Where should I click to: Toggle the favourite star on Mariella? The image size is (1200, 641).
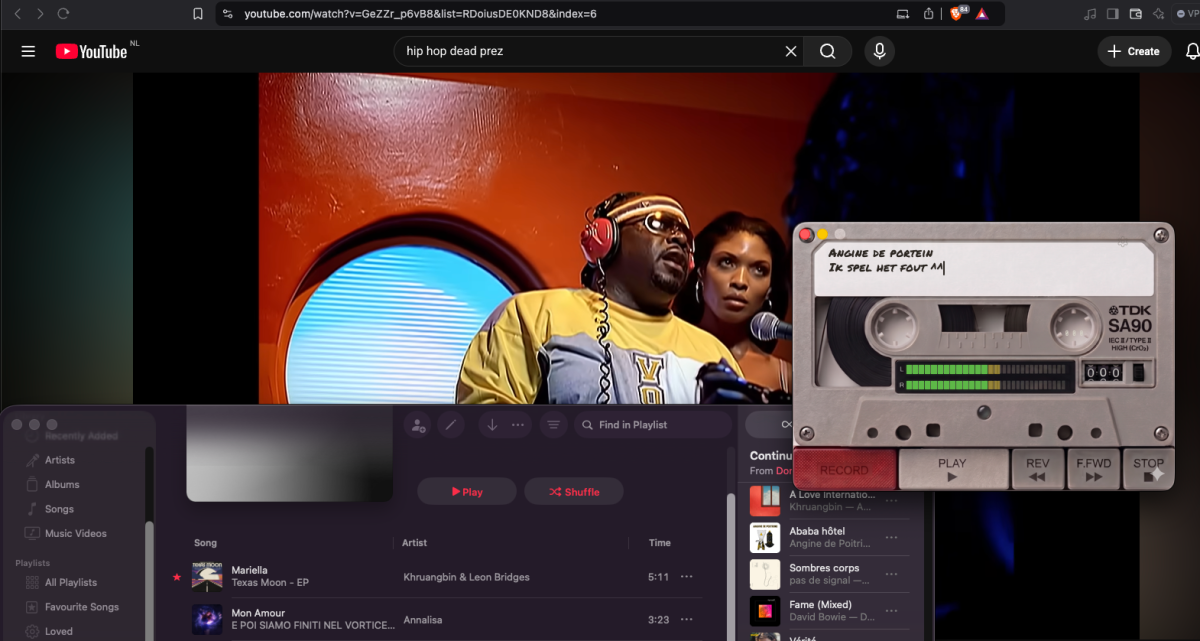tap(178, 577)
